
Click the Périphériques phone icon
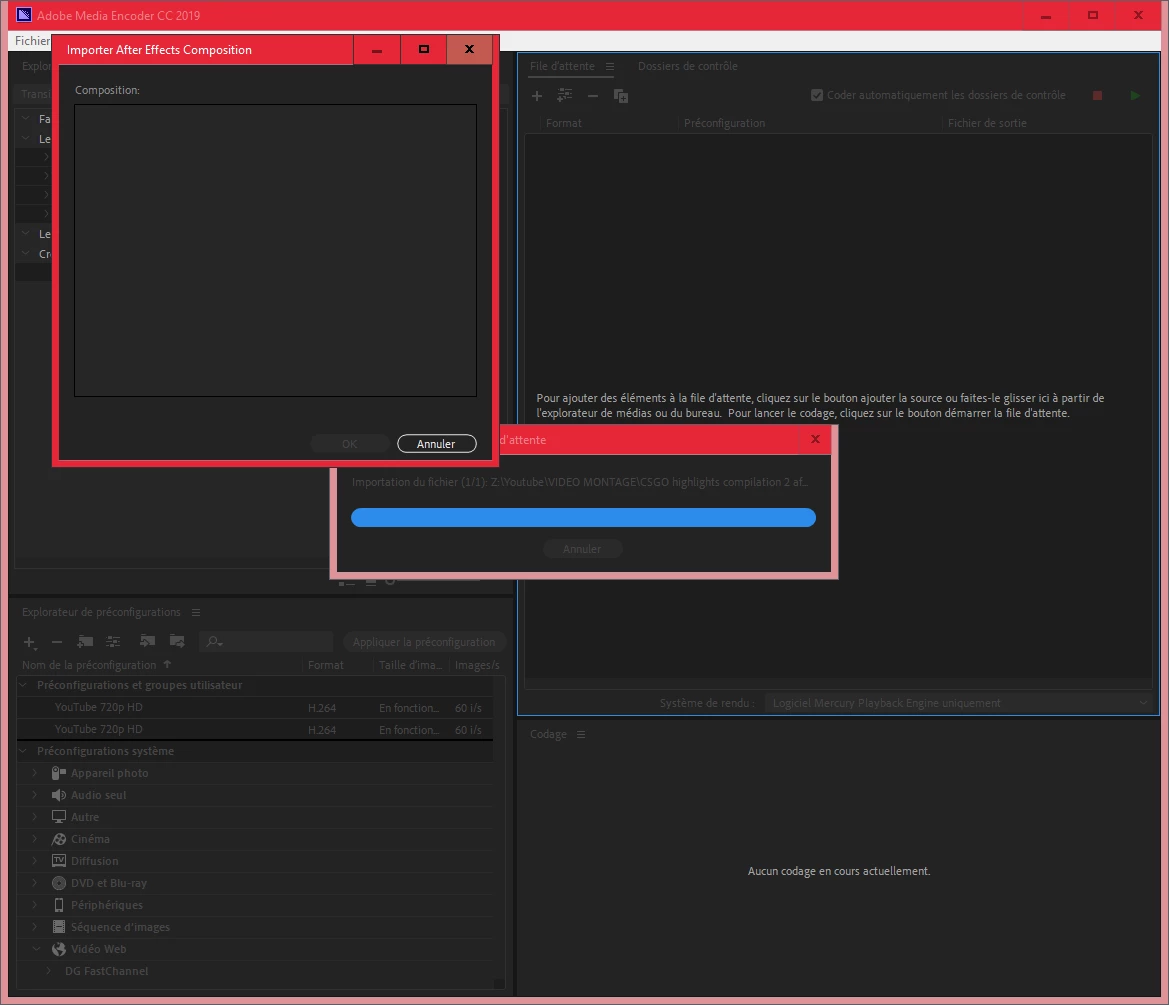pyautogui.click(x=59, y=904)
